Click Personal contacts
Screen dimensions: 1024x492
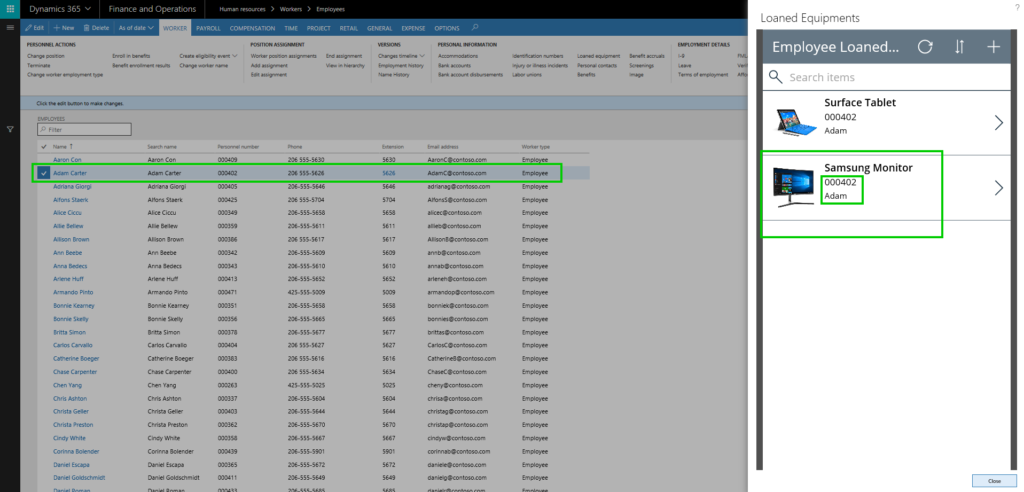[597, 65]
